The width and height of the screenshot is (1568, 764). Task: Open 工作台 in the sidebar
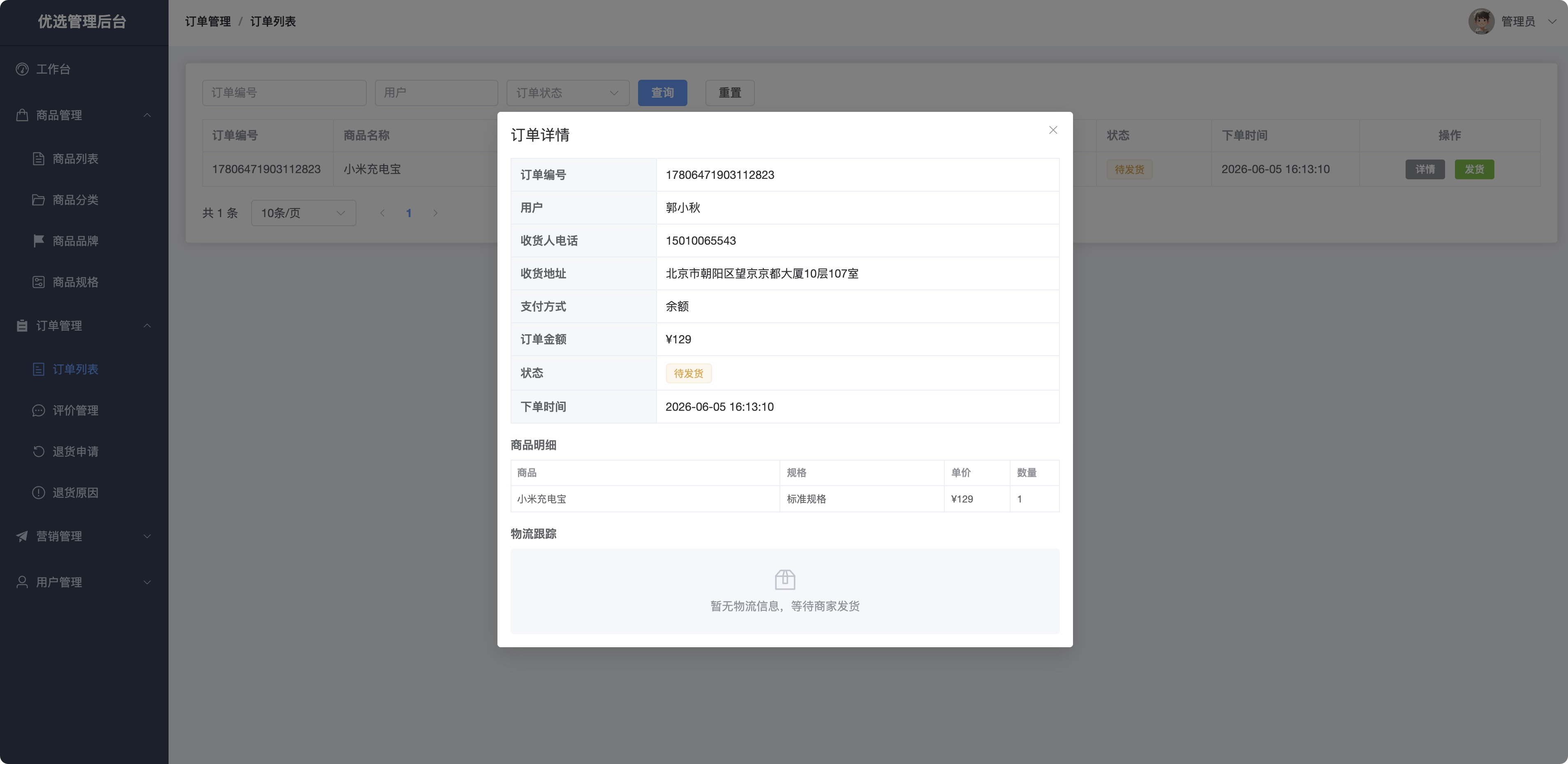(84, 69)
